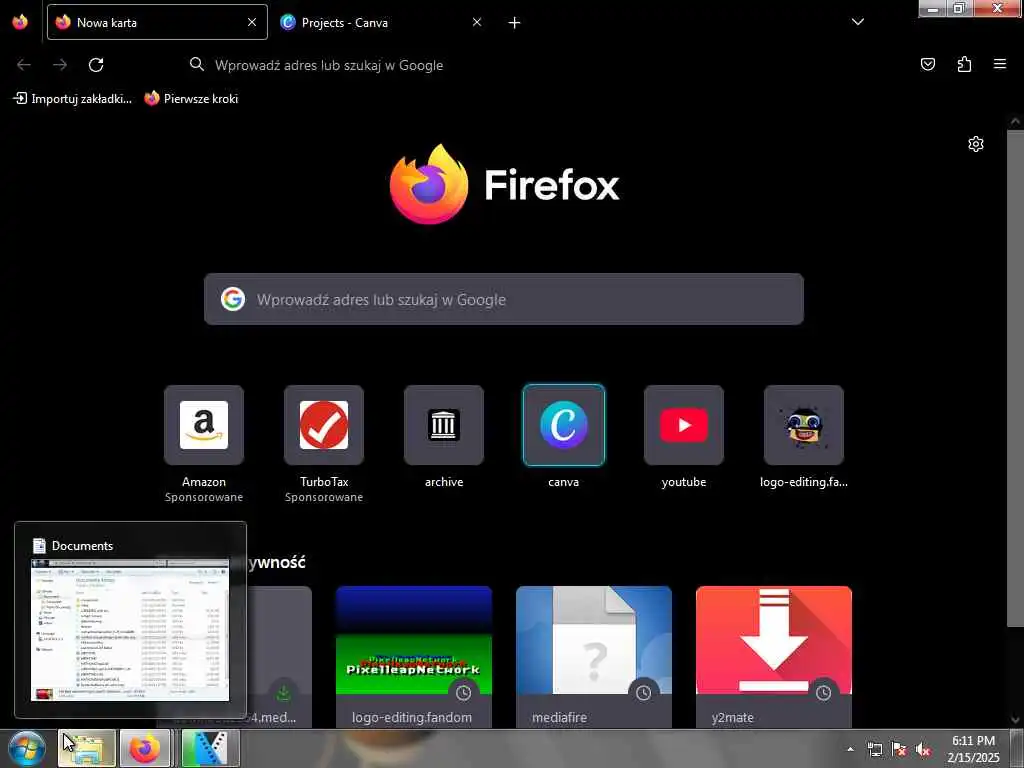
Task: Open the logo-editing.fandom recent card
Action: [414, 657]
